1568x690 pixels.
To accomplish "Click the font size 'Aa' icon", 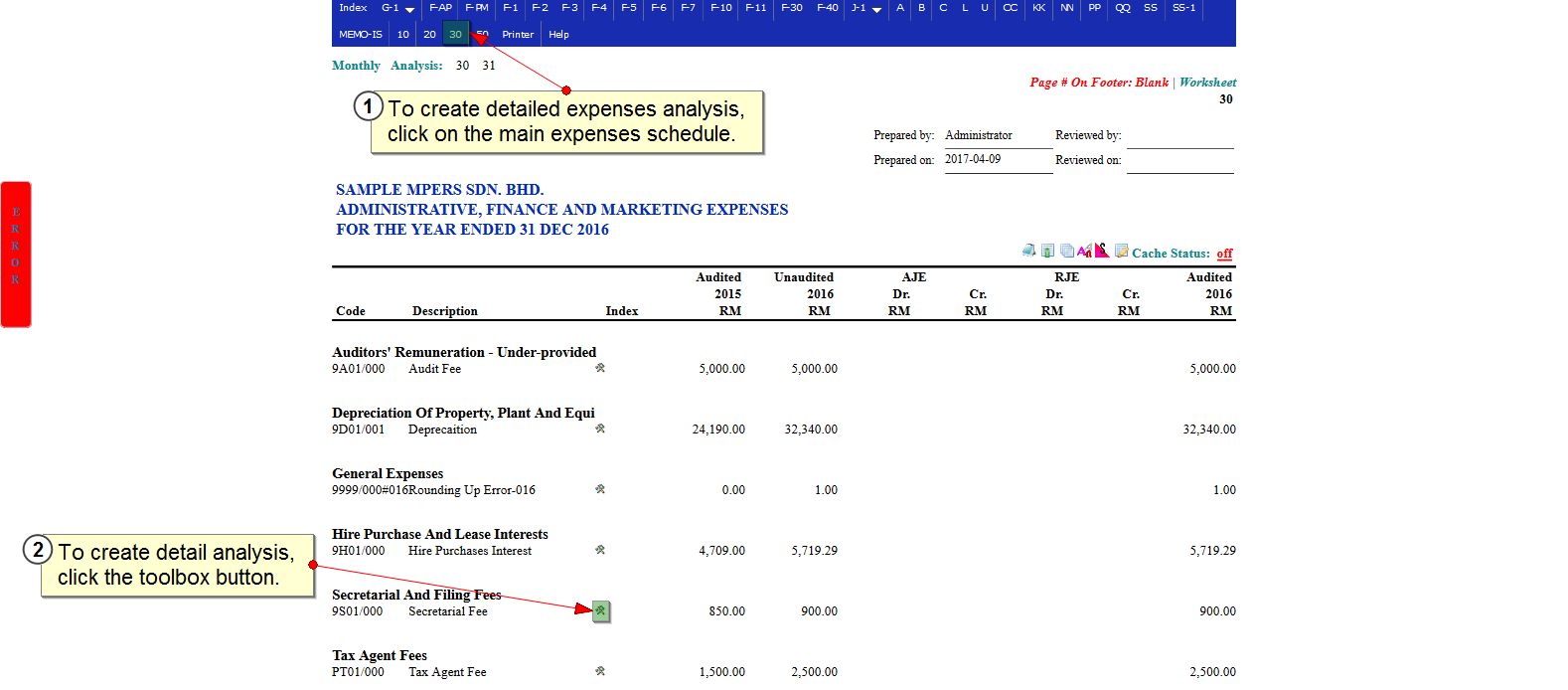I will tap(1084, 251).
